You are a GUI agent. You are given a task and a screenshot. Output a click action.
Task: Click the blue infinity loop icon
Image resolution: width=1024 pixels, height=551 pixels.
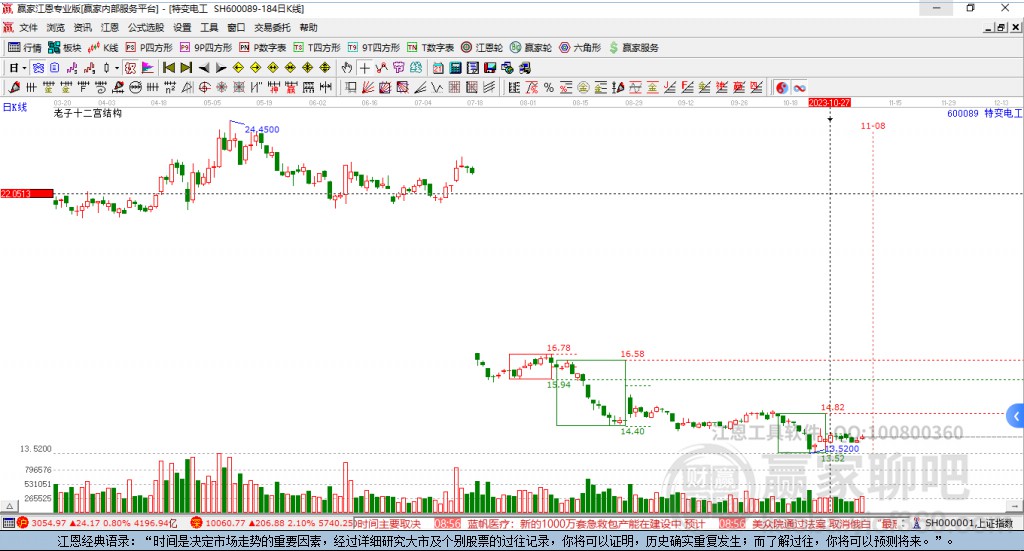(x=799, y=87)
